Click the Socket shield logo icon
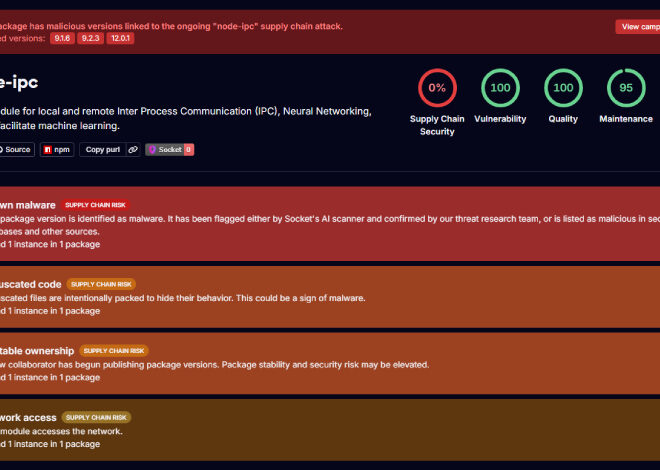The height and width of the screenshot is (470, 660). click(152, 150)
